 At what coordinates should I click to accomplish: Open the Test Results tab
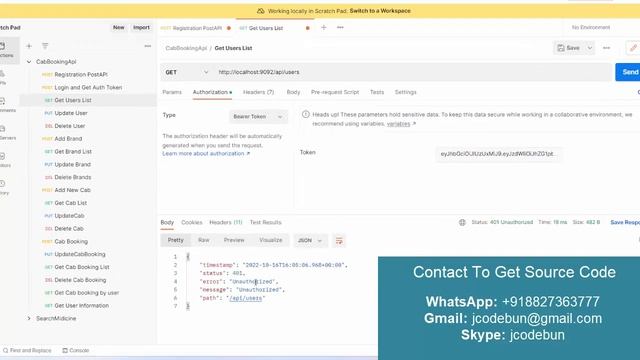click(x=265, y=222)
